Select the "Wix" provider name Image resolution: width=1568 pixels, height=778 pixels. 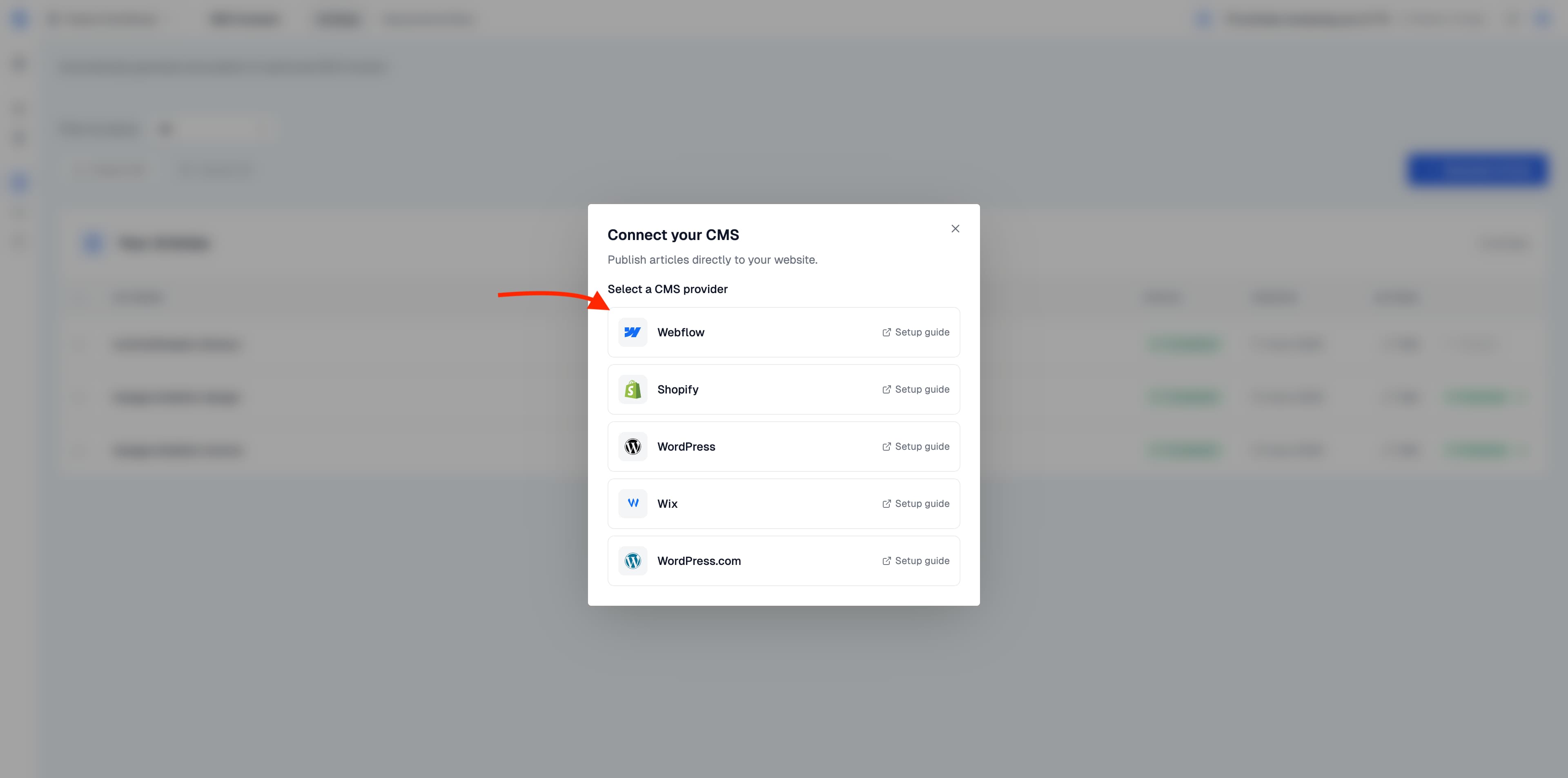click(x=667, y=504)
